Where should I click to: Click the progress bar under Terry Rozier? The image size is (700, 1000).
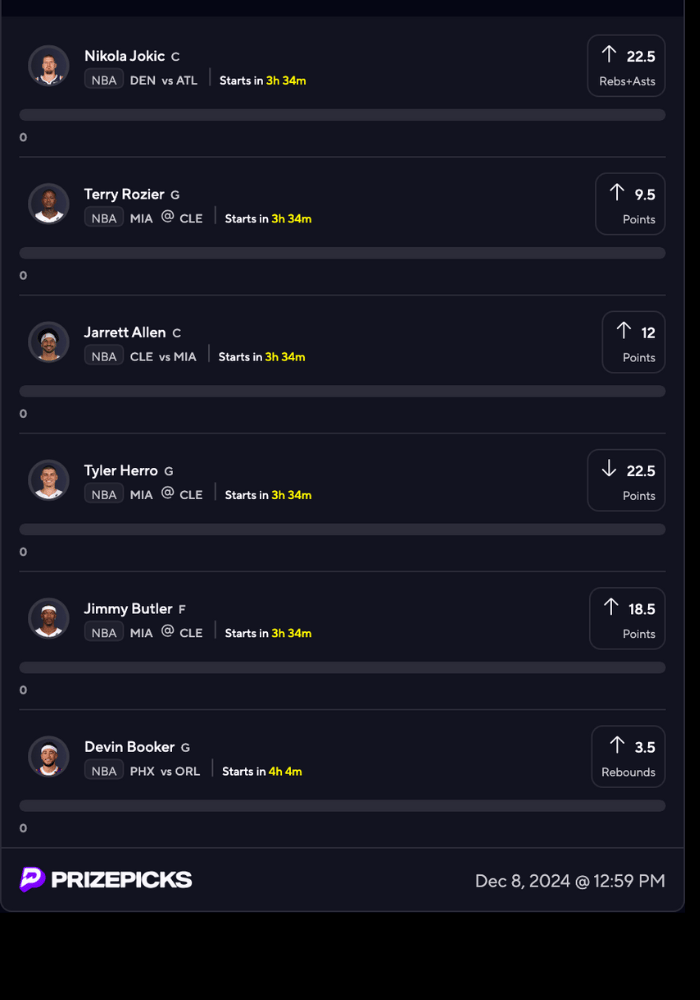point(342,253)
